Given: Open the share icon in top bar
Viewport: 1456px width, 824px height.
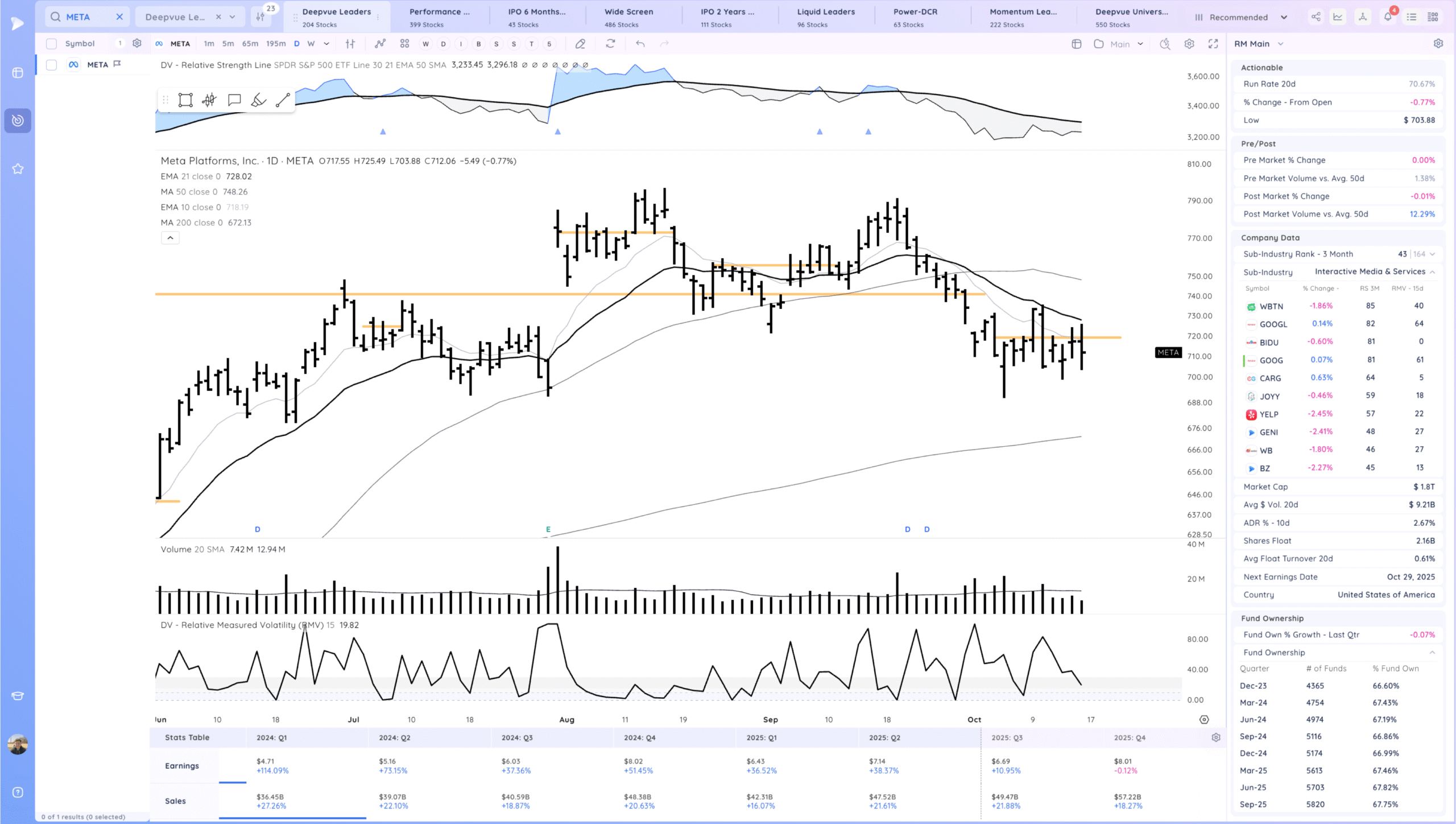Looking at the screenshot, I should coord(1316,17).
